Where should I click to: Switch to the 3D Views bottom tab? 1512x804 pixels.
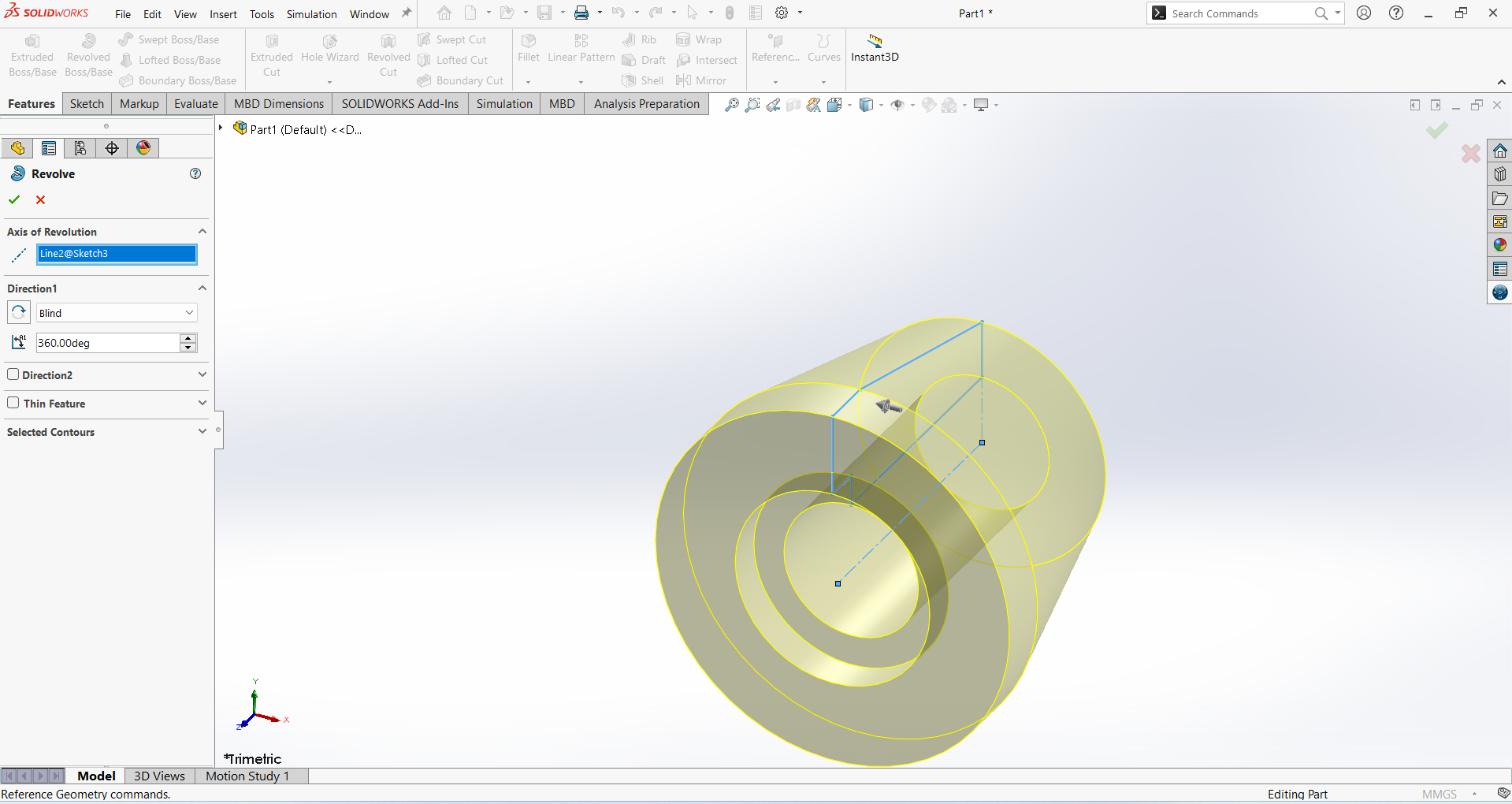[x=159, y=776]
